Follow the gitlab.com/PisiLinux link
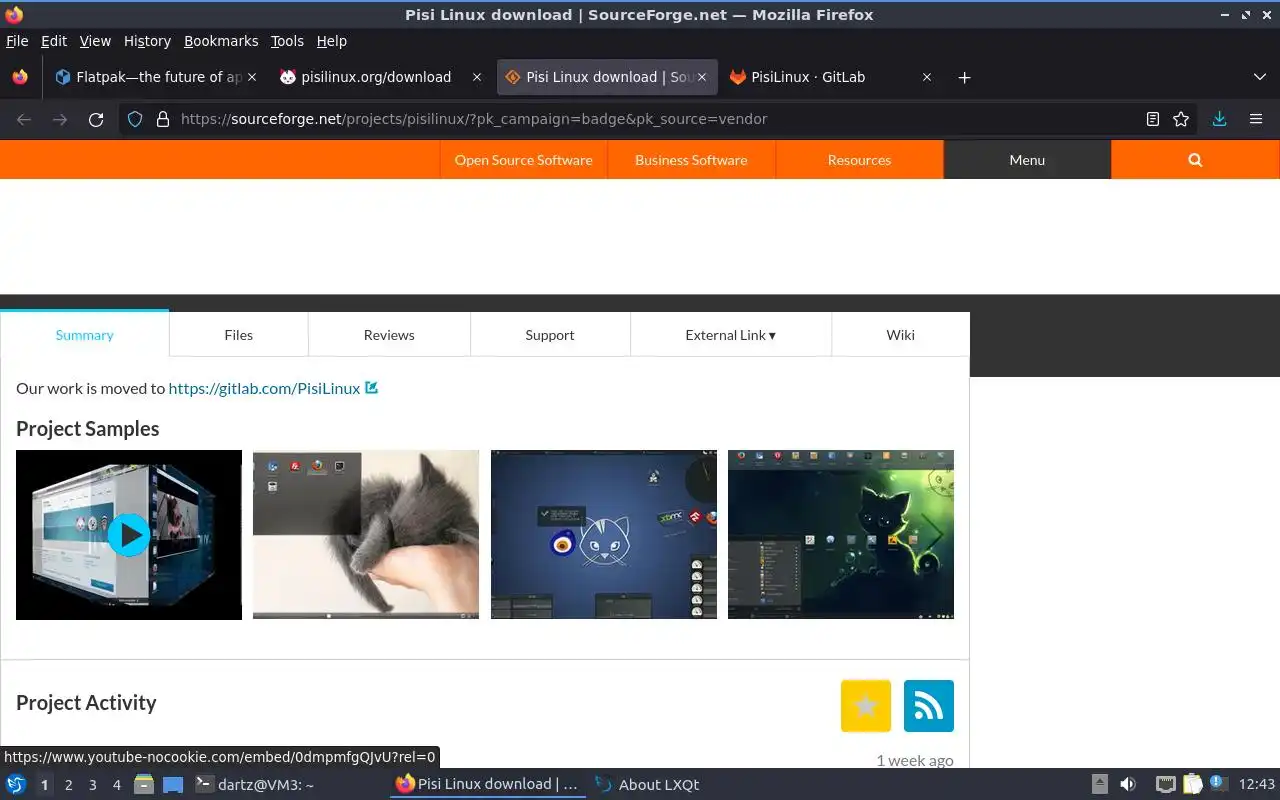Image resolution: width=1280 pixels, height=800 pixels. 264,388
